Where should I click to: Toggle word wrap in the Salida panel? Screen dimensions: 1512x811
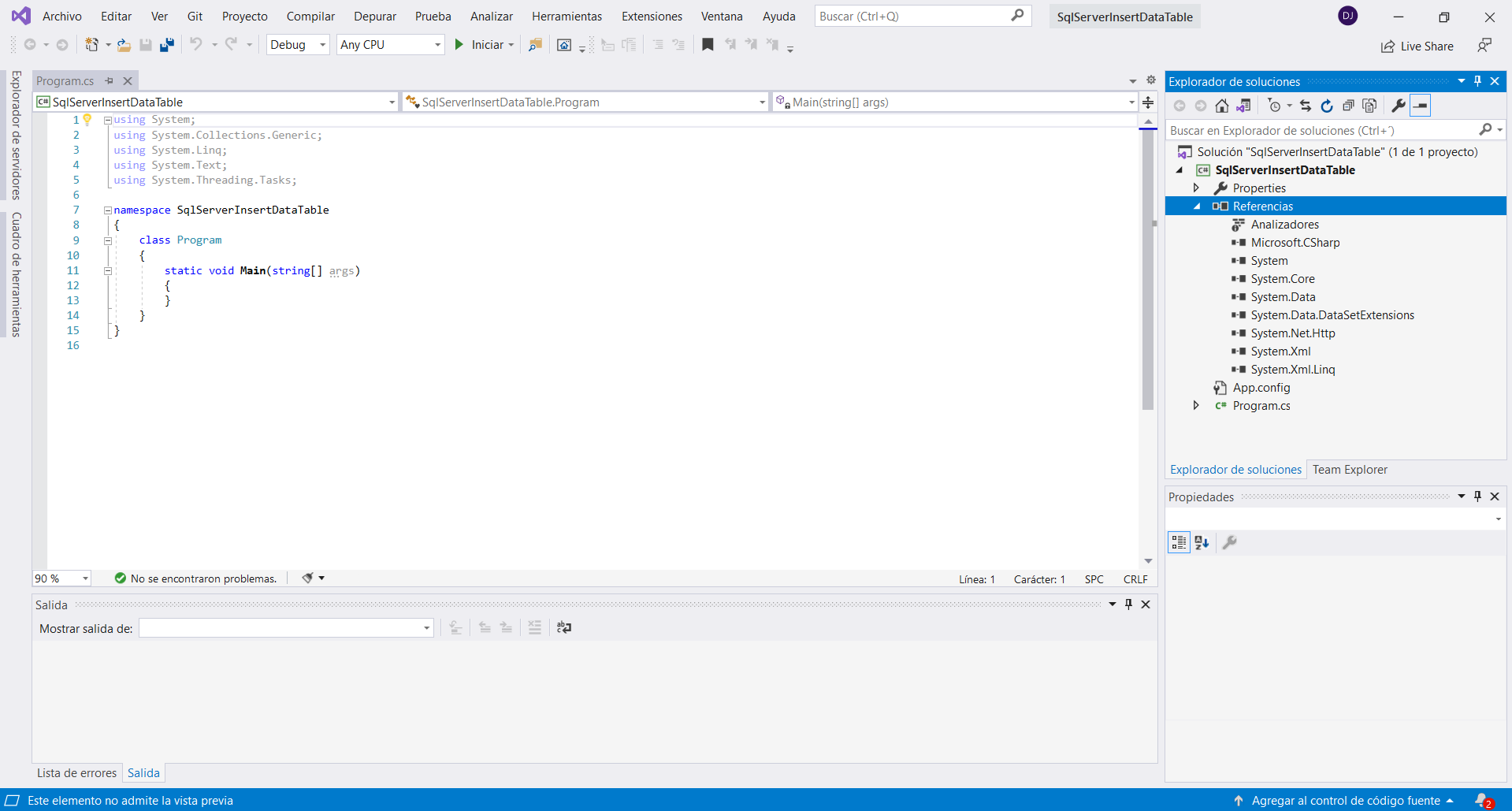pyautogui.click(x=564, y=627)
